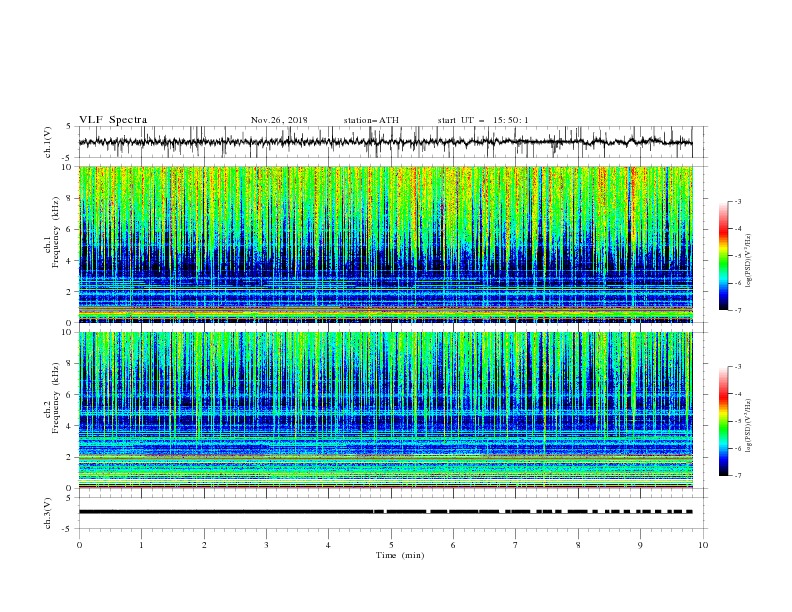Click the ch.1 color bar "log(PSD)(V²/Hz)" label

pyautogui.click(x=749, y=261)
